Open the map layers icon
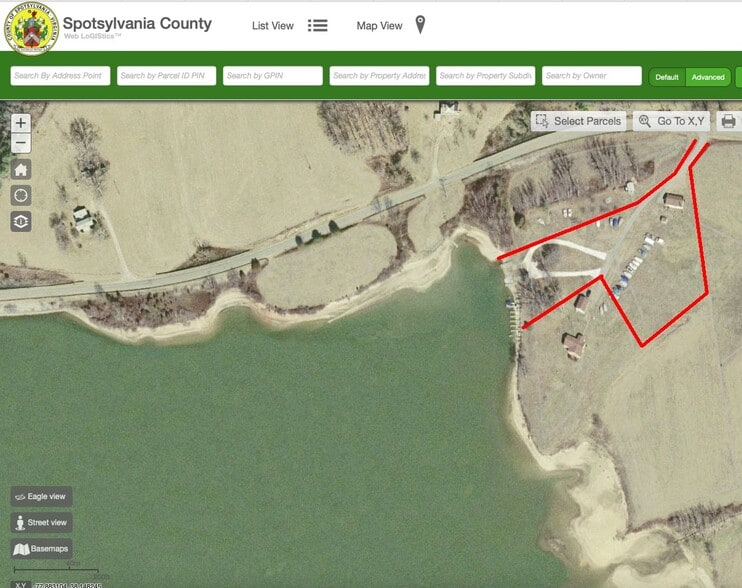742x588 pixels. (21, 221)
